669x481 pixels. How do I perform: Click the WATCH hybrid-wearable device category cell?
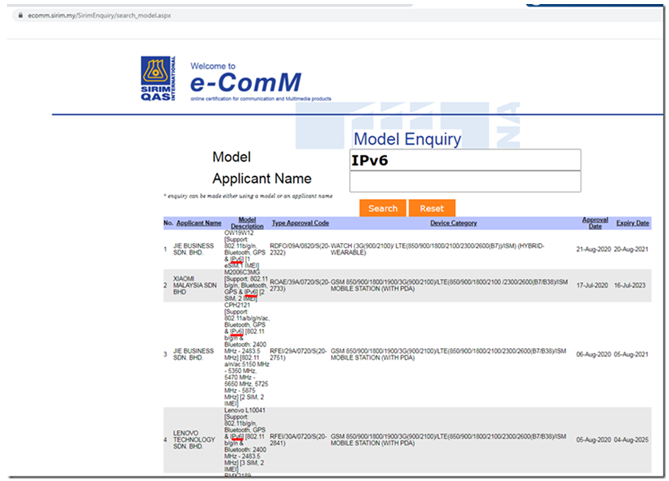437,249
